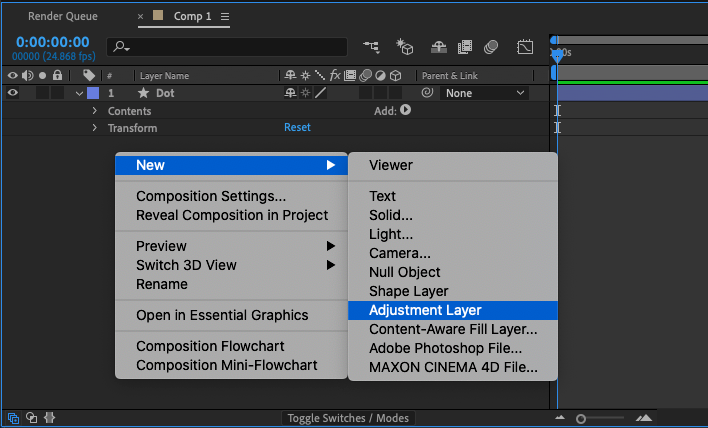This screenshot has height=428, width=708.
Task: Click the Label tag column header icon
Action: 89,75
